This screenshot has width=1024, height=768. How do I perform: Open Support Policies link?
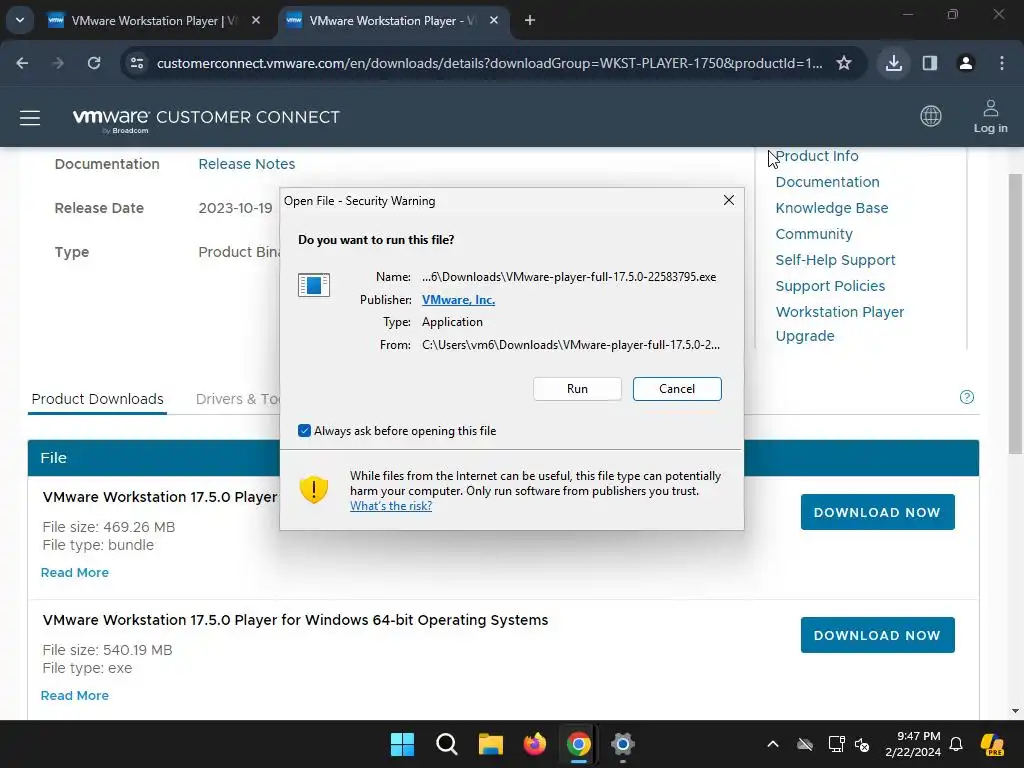click(830, 286)
